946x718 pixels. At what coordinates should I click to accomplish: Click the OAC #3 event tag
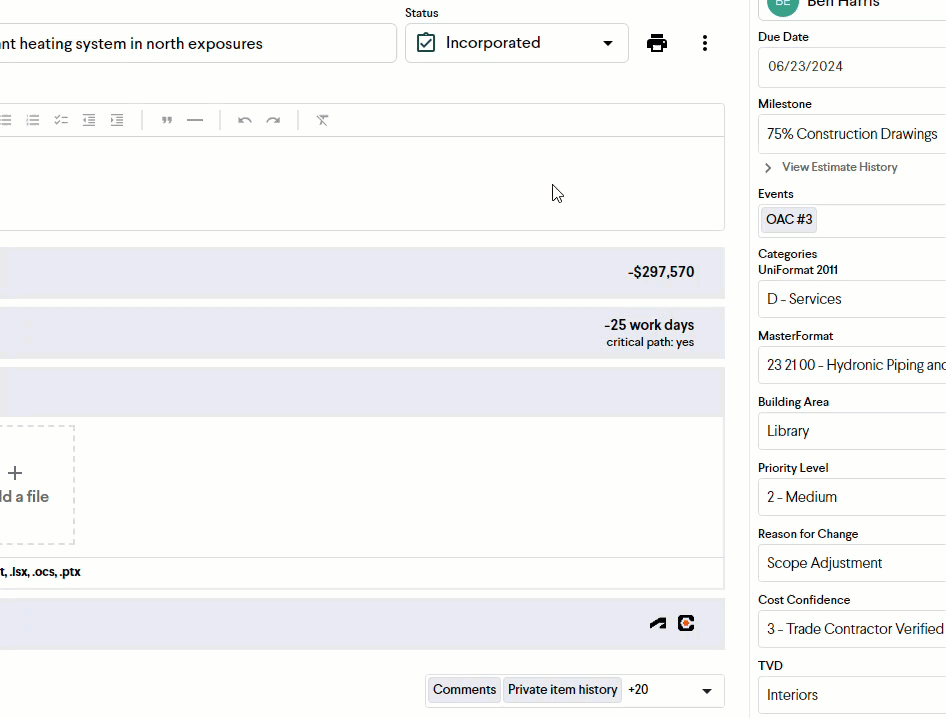click(789, 219)
